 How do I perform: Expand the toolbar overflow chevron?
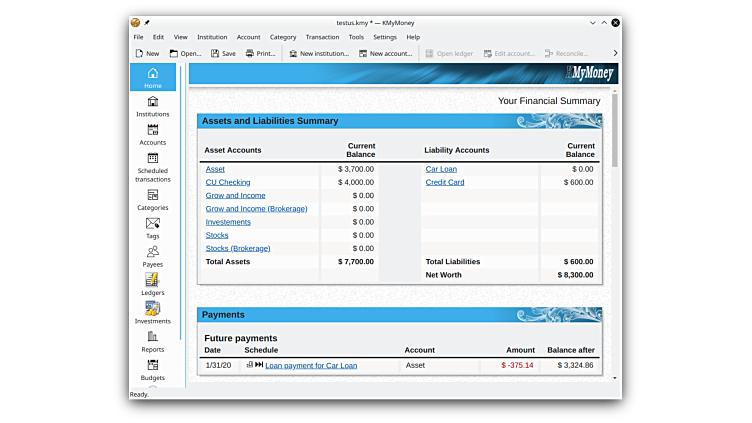614,53
